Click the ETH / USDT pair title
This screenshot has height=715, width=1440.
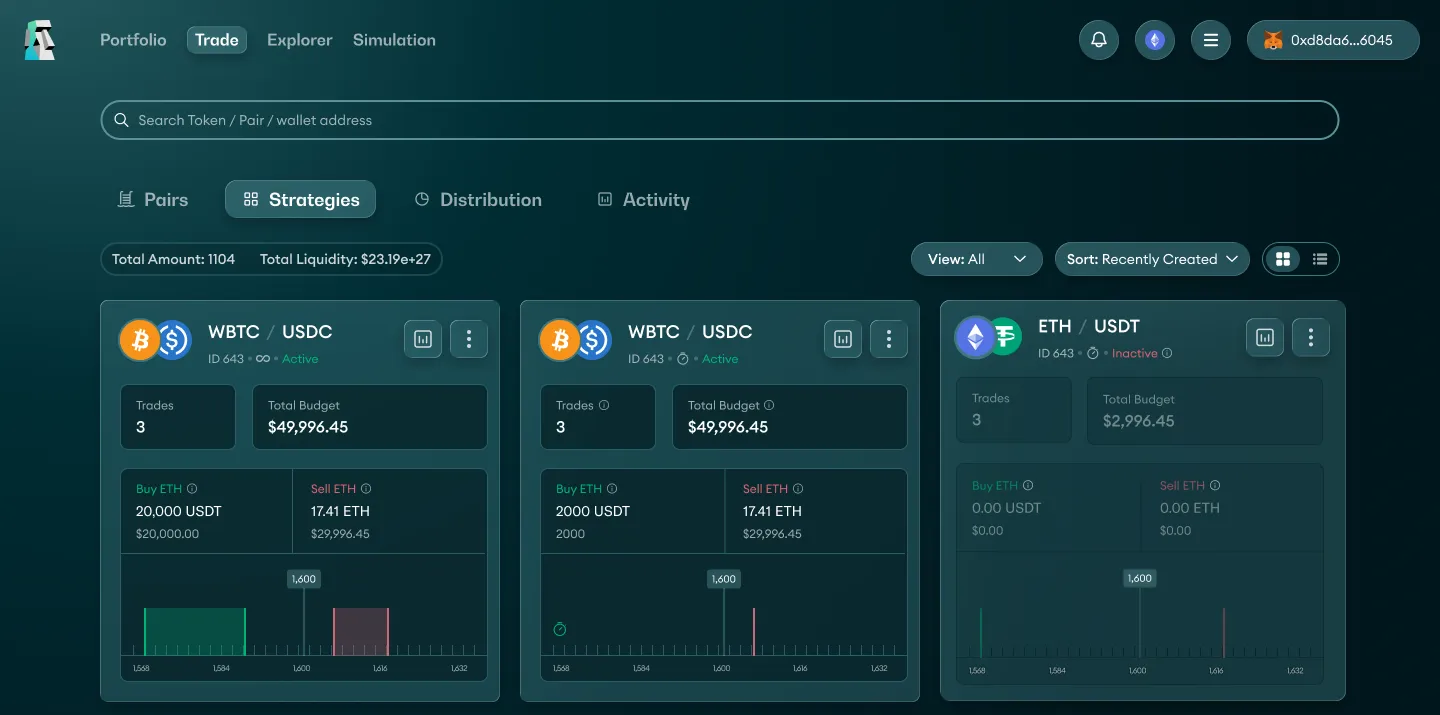(1089, 326)
